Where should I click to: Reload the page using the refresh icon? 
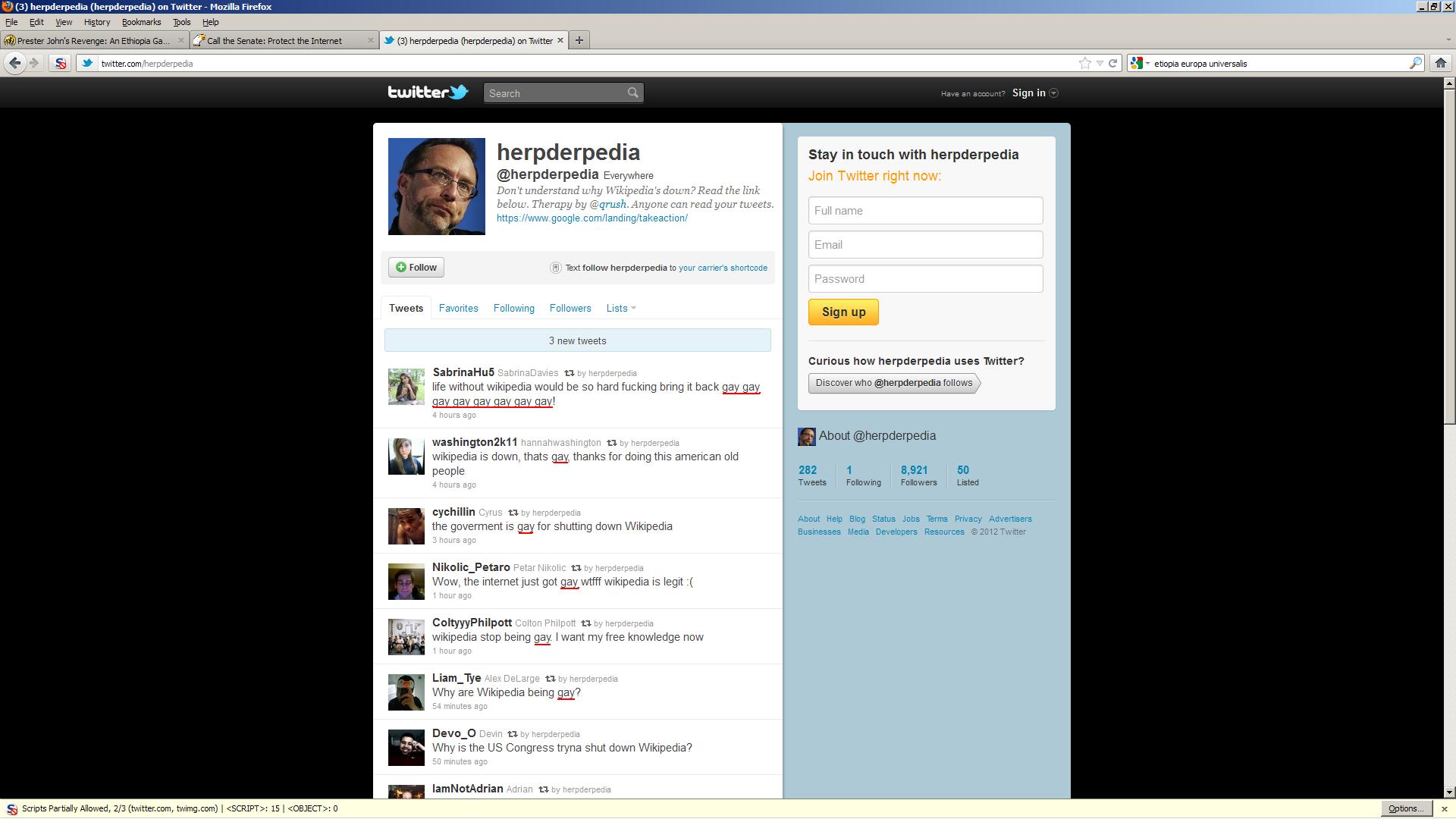[x=1112, y=64]
